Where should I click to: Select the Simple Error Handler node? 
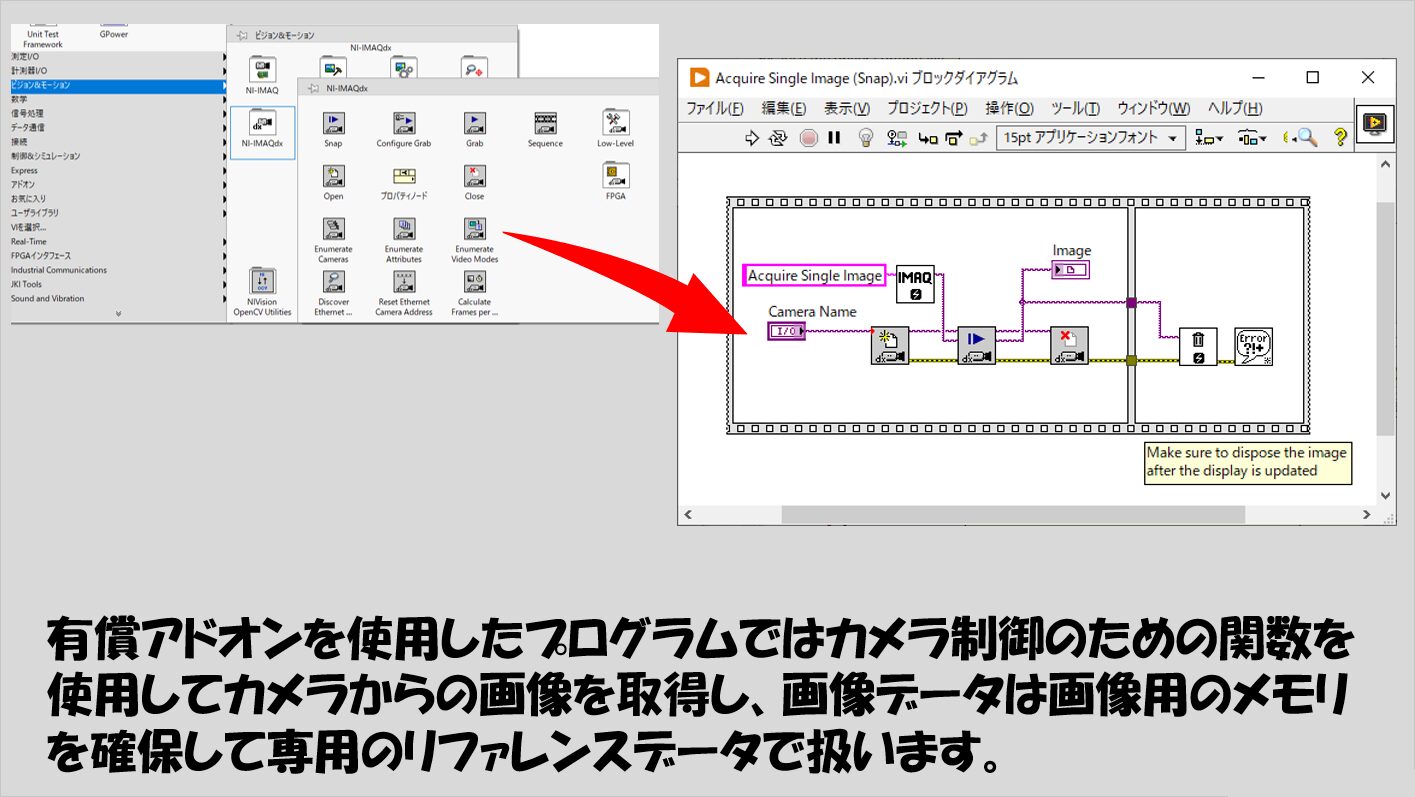(x=1253, y=346)
